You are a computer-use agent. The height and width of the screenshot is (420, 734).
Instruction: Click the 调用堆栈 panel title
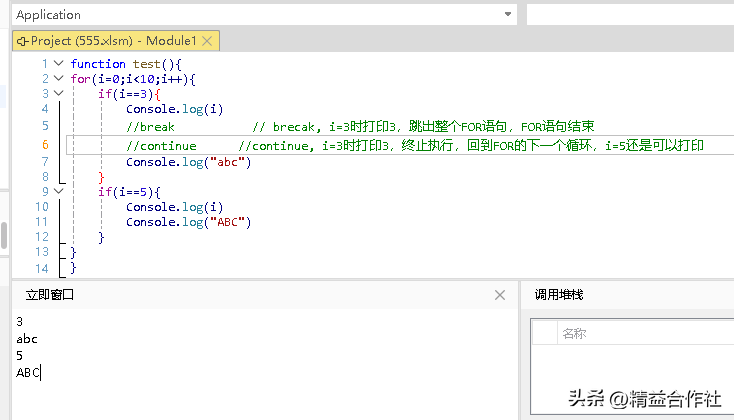click(559, 295)
